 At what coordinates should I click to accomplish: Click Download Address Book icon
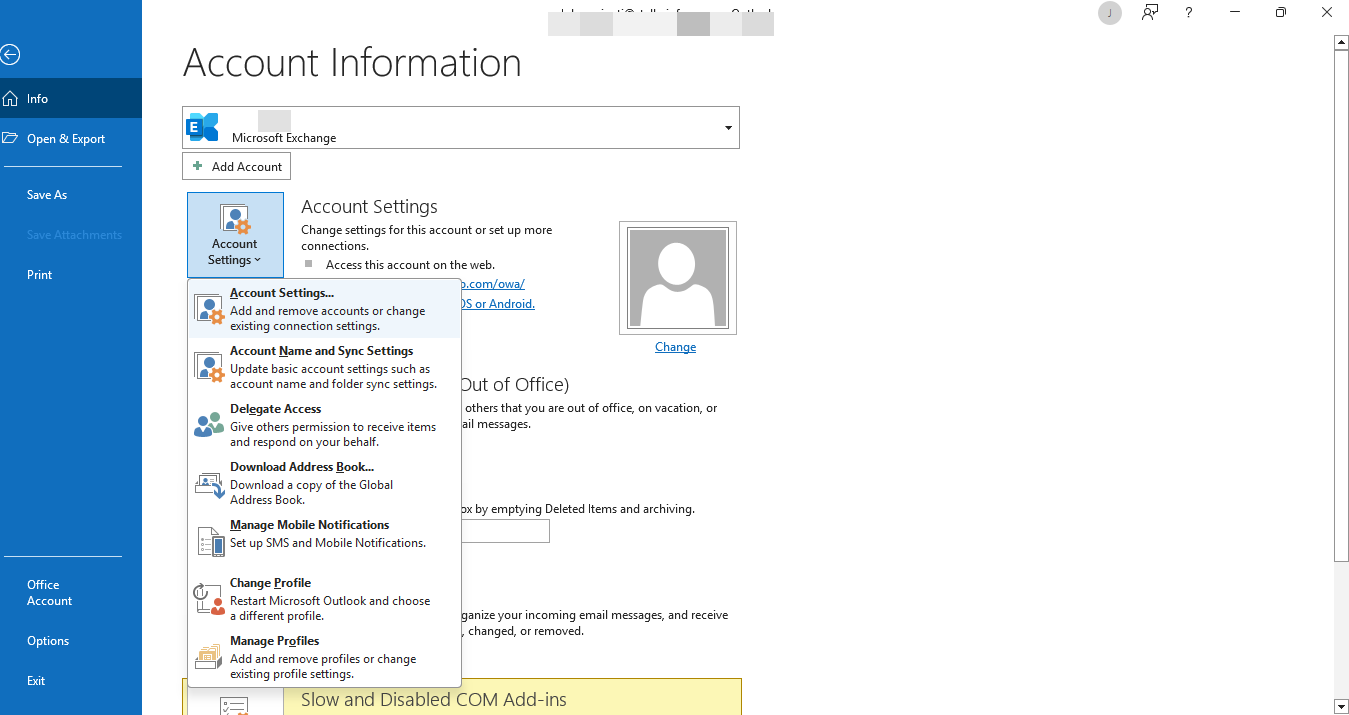(x=209, y=485)
